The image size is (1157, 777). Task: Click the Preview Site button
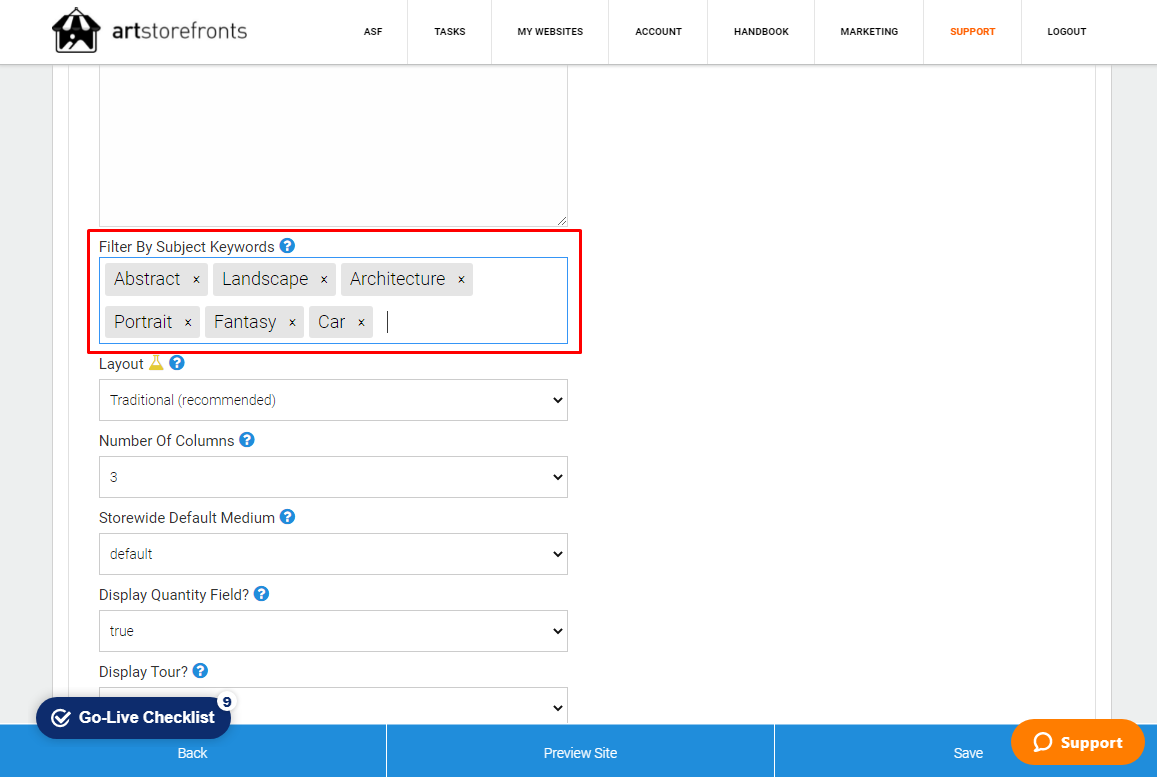[x=580, y=753]
